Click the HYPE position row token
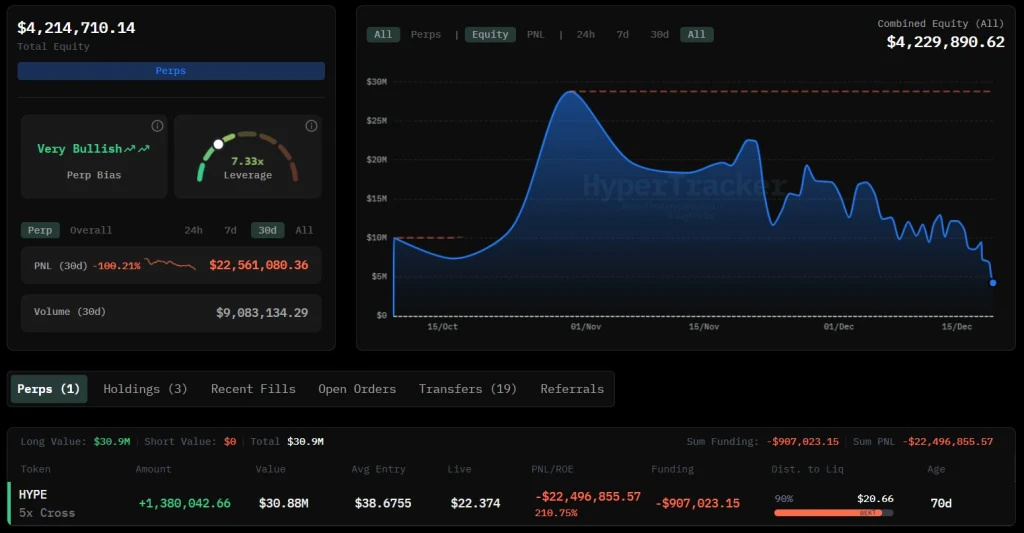 [x=33, y=494]
